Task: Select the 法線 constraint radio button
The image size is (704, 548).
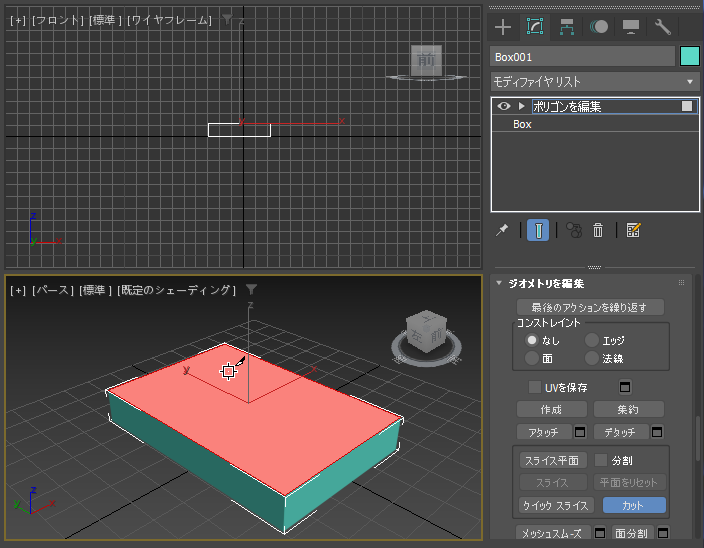Action: point(592,358)
